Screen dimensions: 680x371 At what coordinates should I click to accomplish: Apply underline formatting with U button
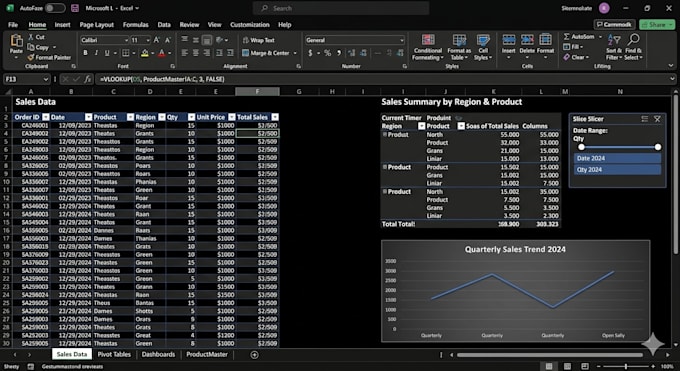click(107, 53)
